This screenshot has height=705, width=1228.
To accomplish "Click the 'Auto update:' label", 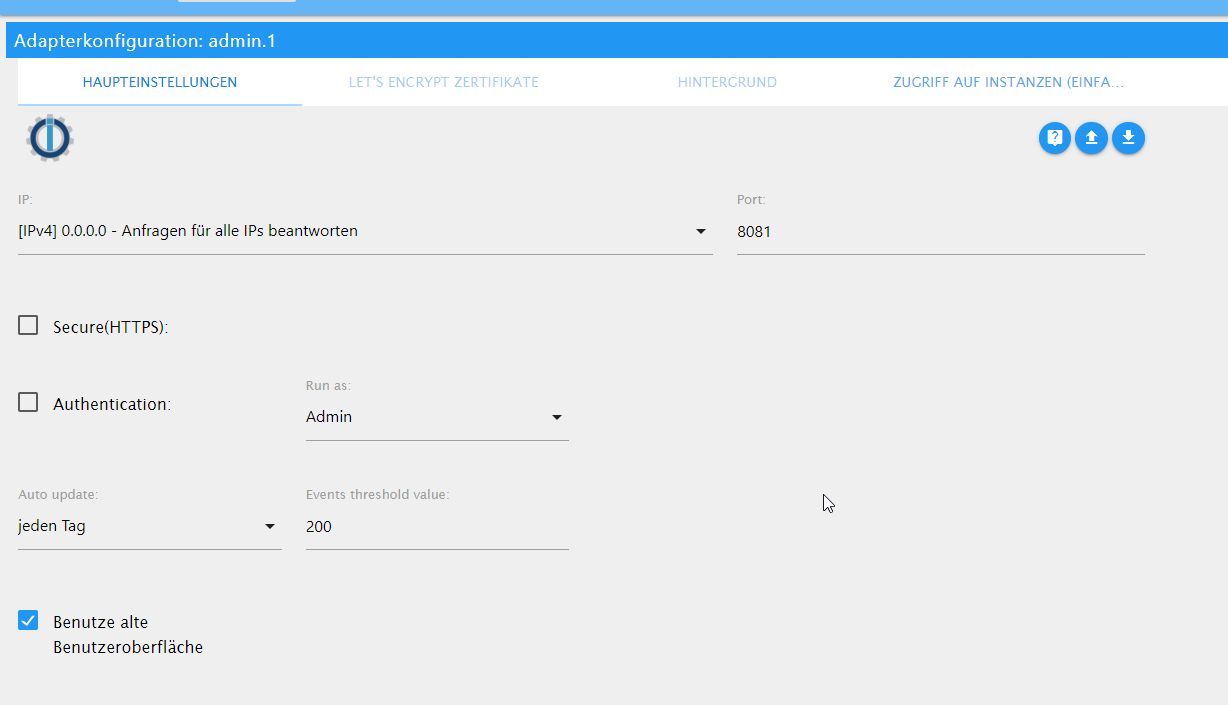I will [x=58, y=495].
